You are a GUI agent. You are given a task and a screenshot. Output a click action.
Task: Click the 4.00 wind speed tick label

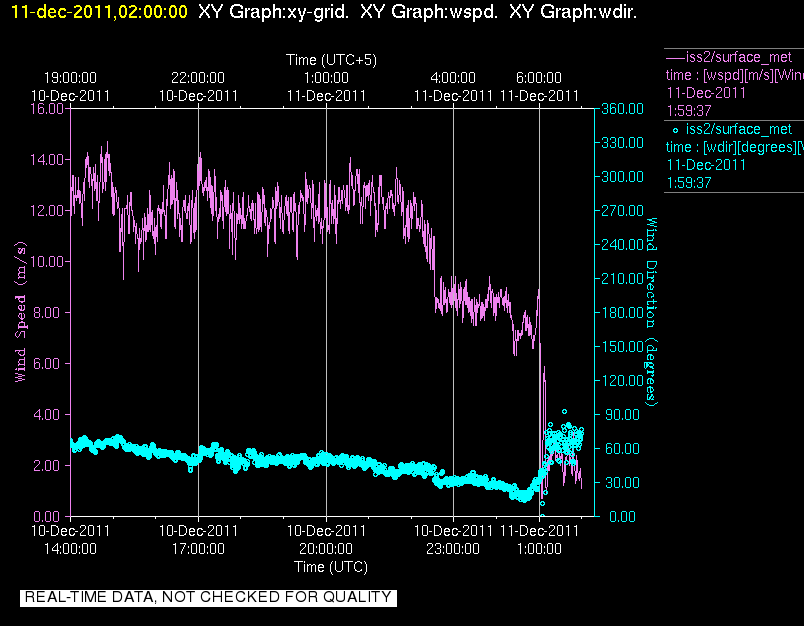(49, 414)
